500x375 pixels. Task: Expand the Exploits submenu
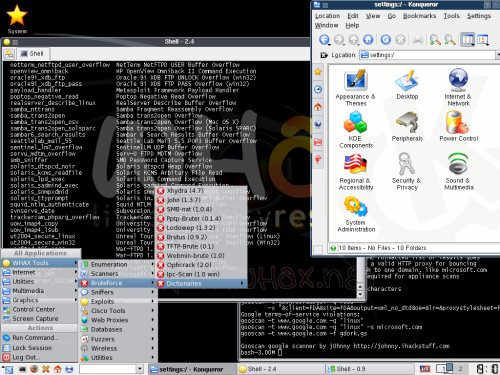click(118, 301)
